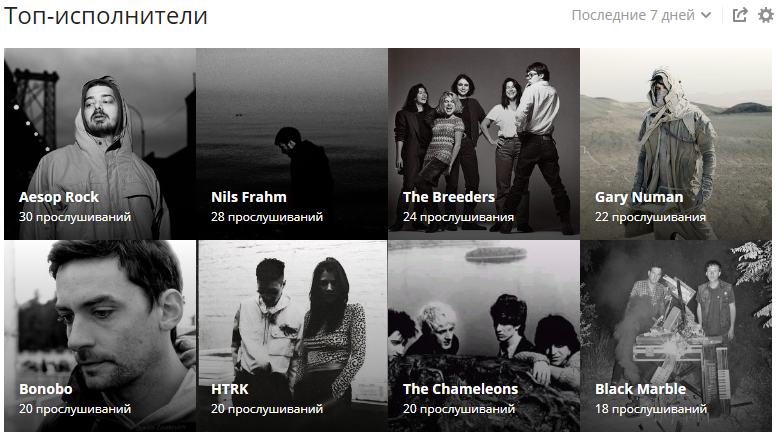Select The Chameleons band photo

pos(484,336)
